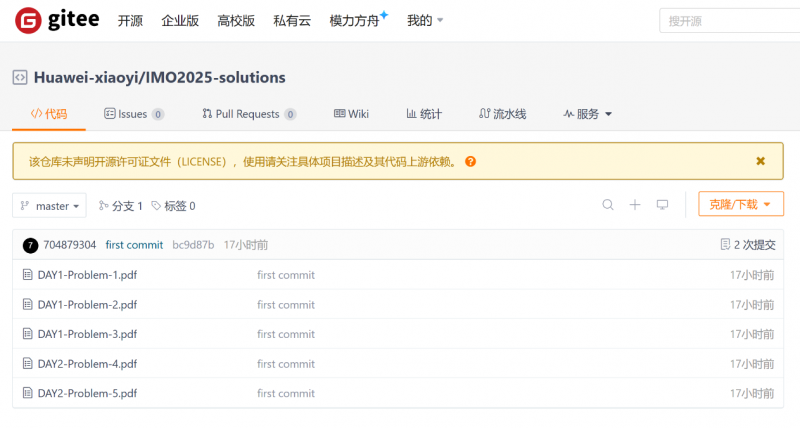Dismiss the license warning with X icon
The width and height of the screenshot is (800, 428).
(x=760, y=161)
